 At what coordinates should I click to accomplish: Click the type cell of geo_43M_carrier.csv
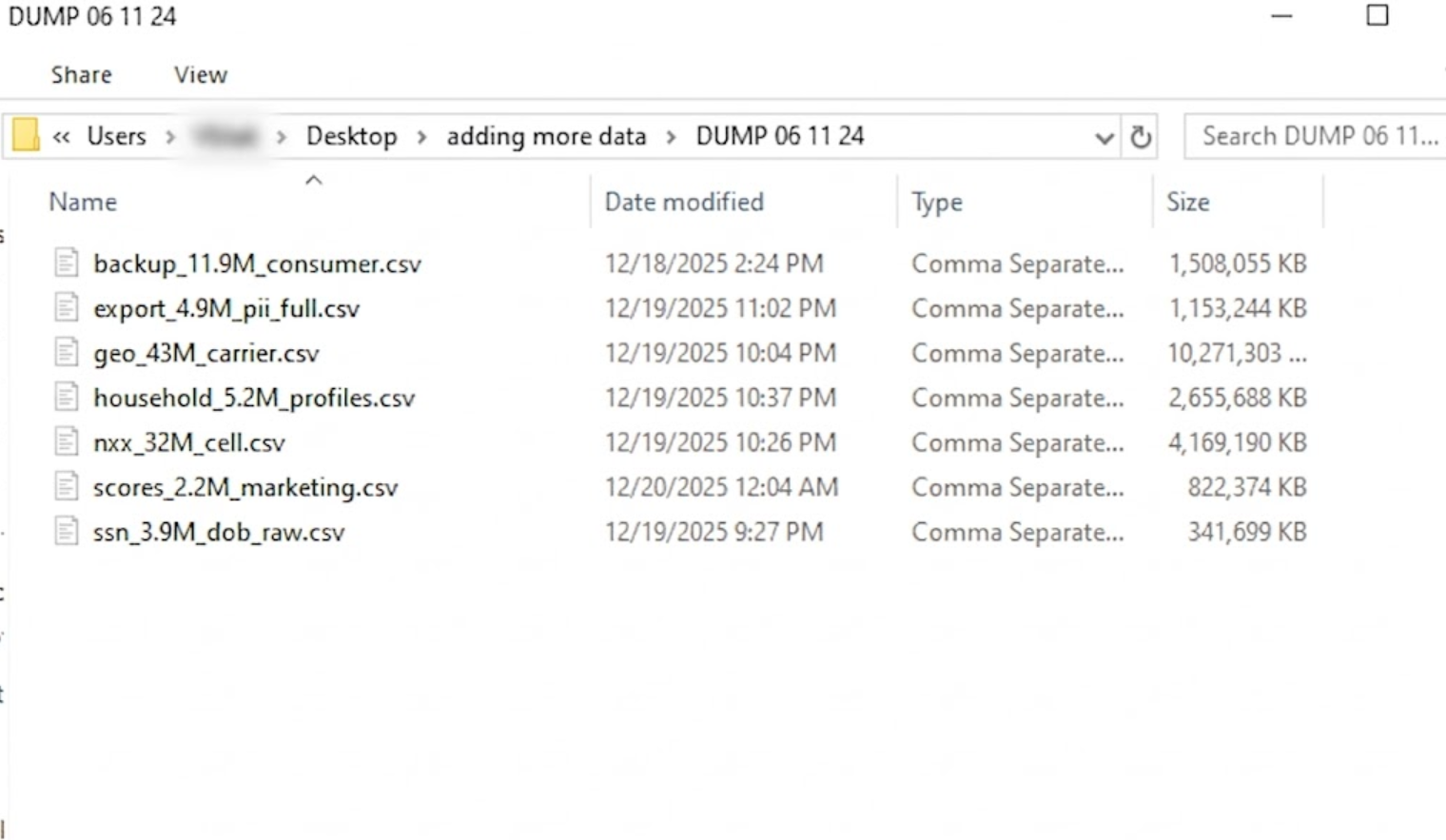click(1017, 353)
